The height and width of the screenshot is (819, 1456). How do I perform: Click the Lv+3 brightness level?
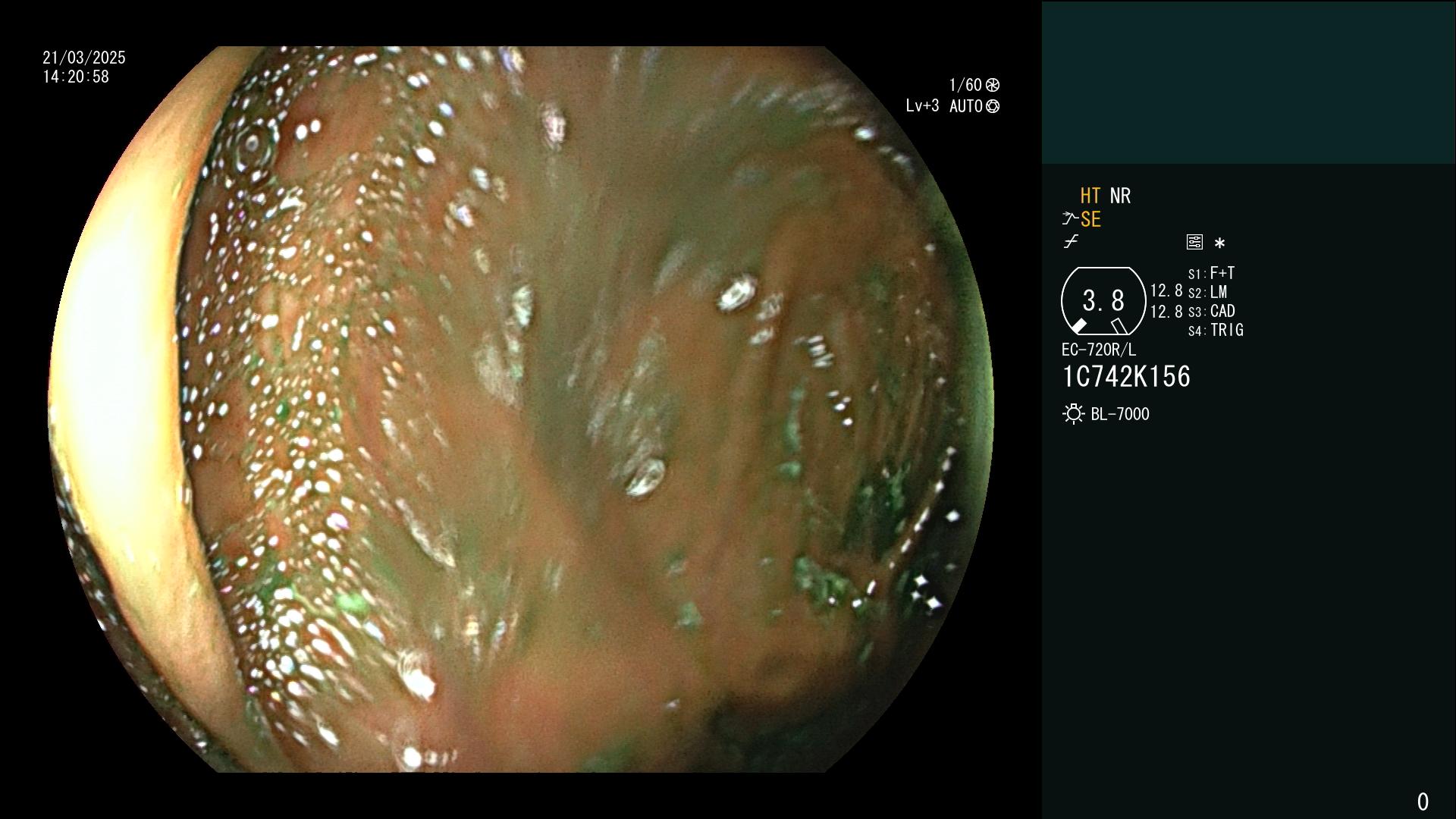(x=922, y=106)
